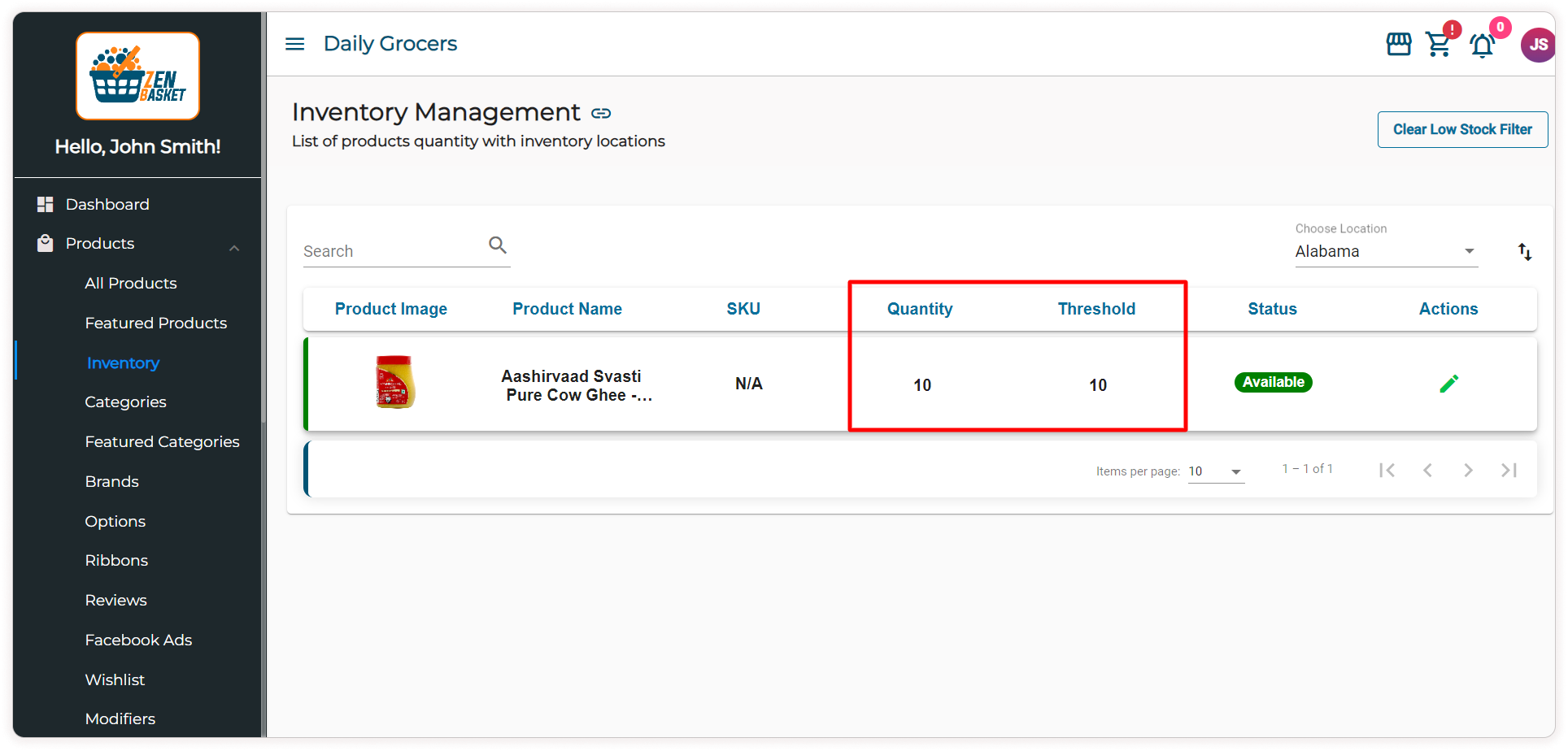This screenshot has width=1568, height=751.
Task: Click the search magnifier icon
Action: click(x=498, y=245)
